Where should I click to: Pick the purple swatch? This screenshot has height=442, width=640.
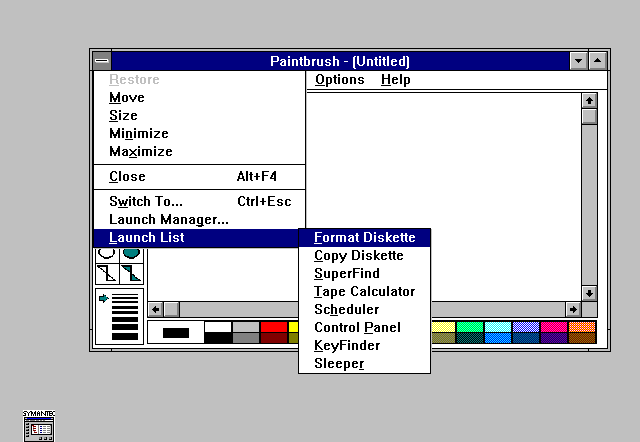tap(554, 338)
